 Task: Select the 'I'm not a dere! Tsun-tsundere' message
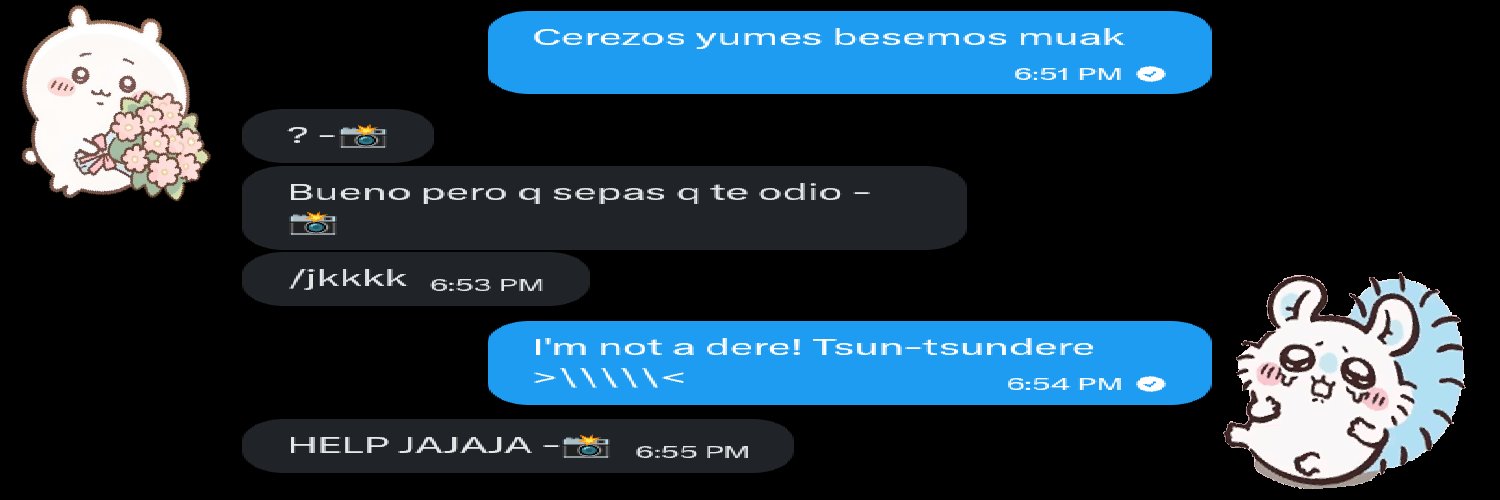(x=850, y=363)
